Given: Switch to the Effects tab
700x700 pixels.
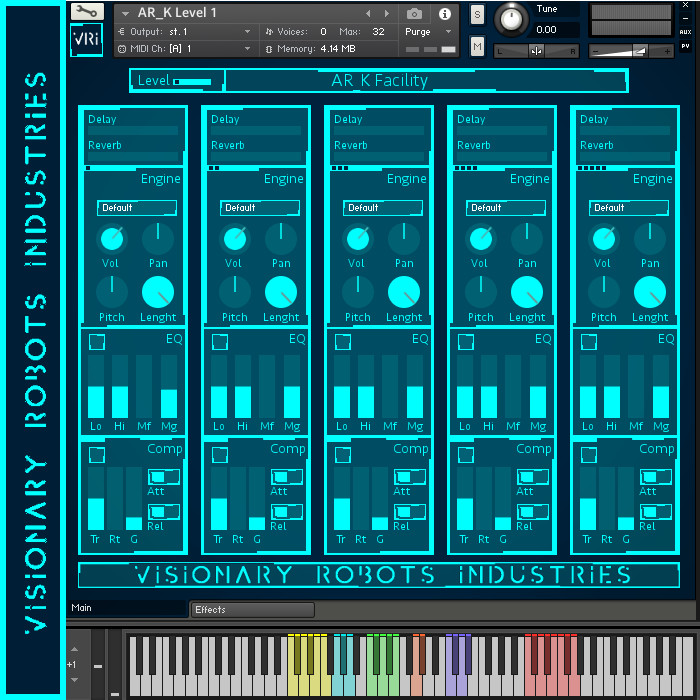Looking at the screenshot, I should [253, 609].
